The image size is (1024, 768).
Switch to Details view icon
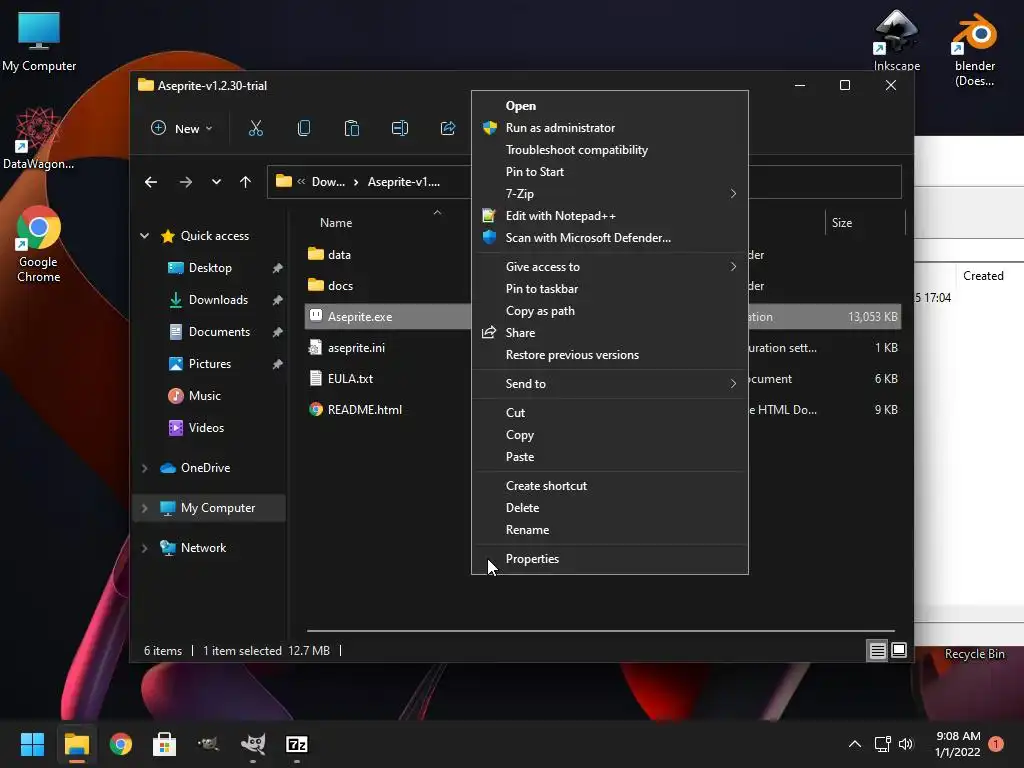[877, 650]
